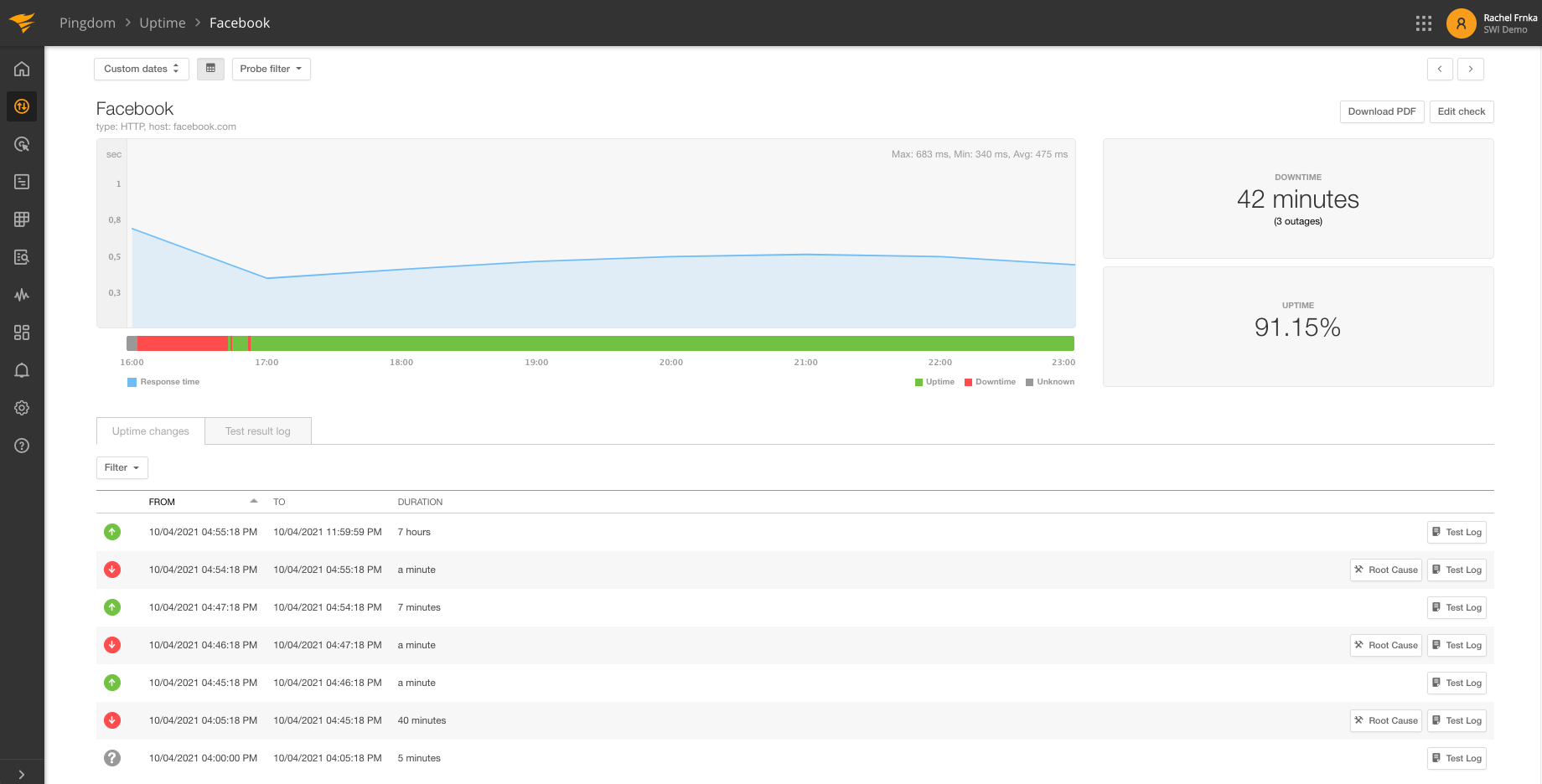
Task: Open Test Log for 5 minutes unknown row
Action: pyautogui.click(x=1457, y=758)
